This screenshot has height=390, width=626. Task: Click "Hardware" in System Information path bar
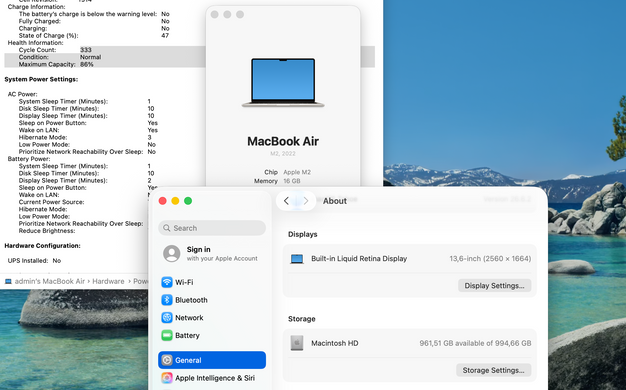click(x=108, y=281)
